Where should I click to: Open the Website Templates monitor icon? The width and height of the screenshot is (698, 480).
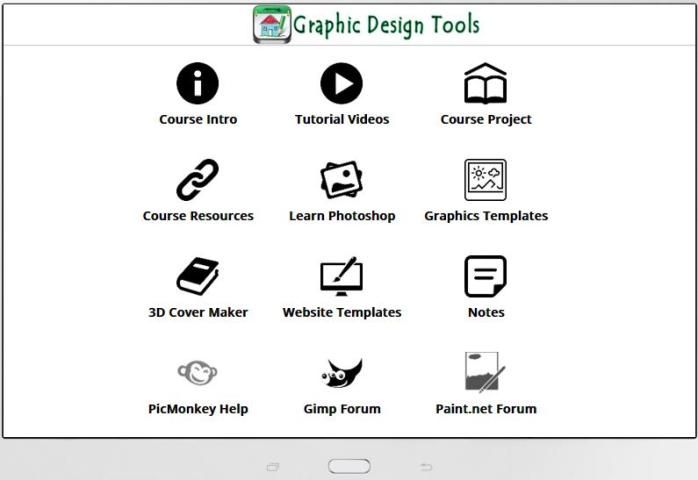tap(341, 277)
